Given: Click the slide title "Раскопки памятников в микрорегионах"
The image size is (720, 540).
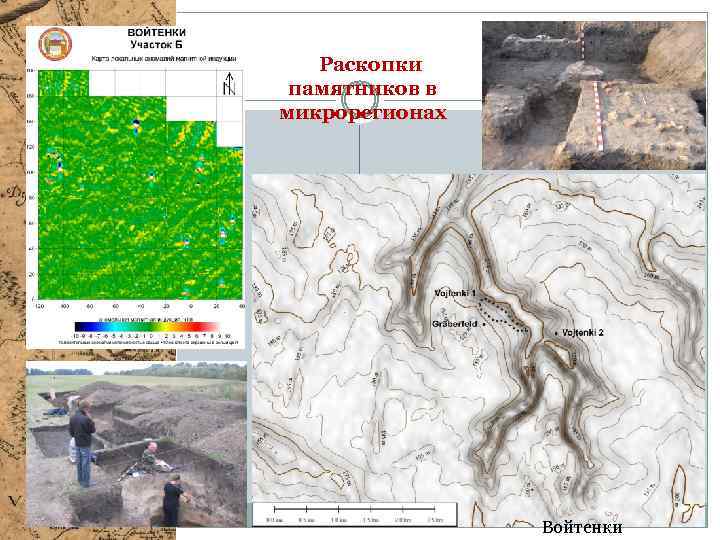Looking at the screenshot, I should point(363,88).
